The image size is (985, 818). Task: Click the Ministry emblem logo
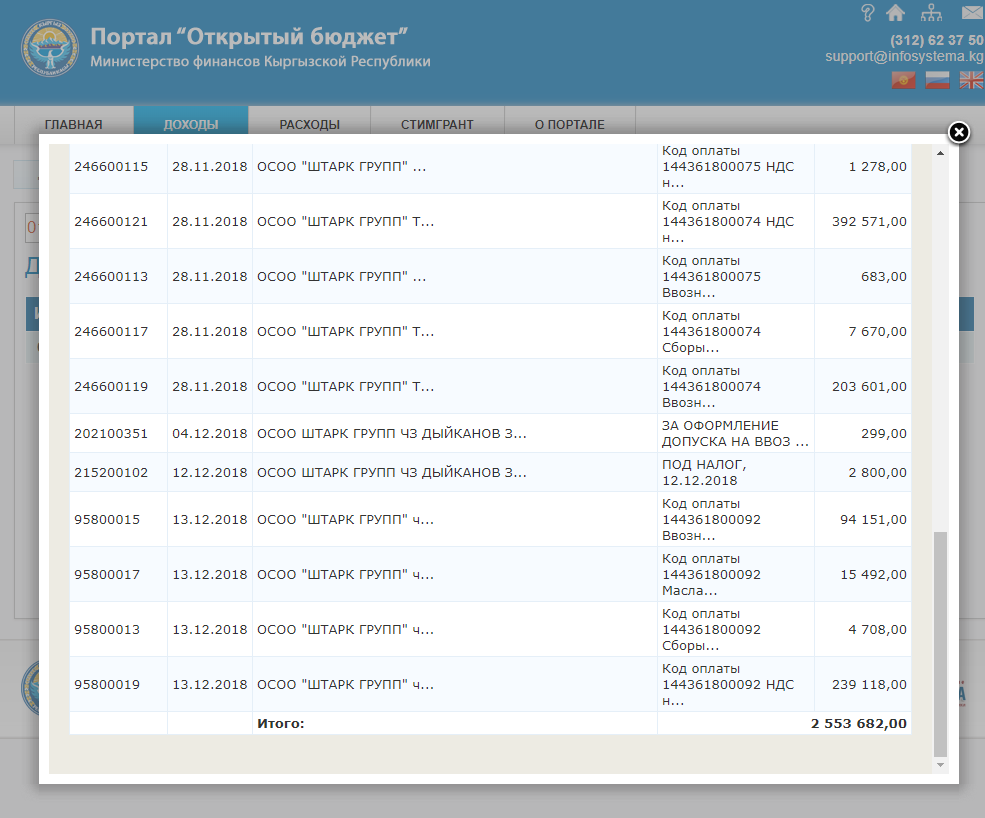point(49,51)
